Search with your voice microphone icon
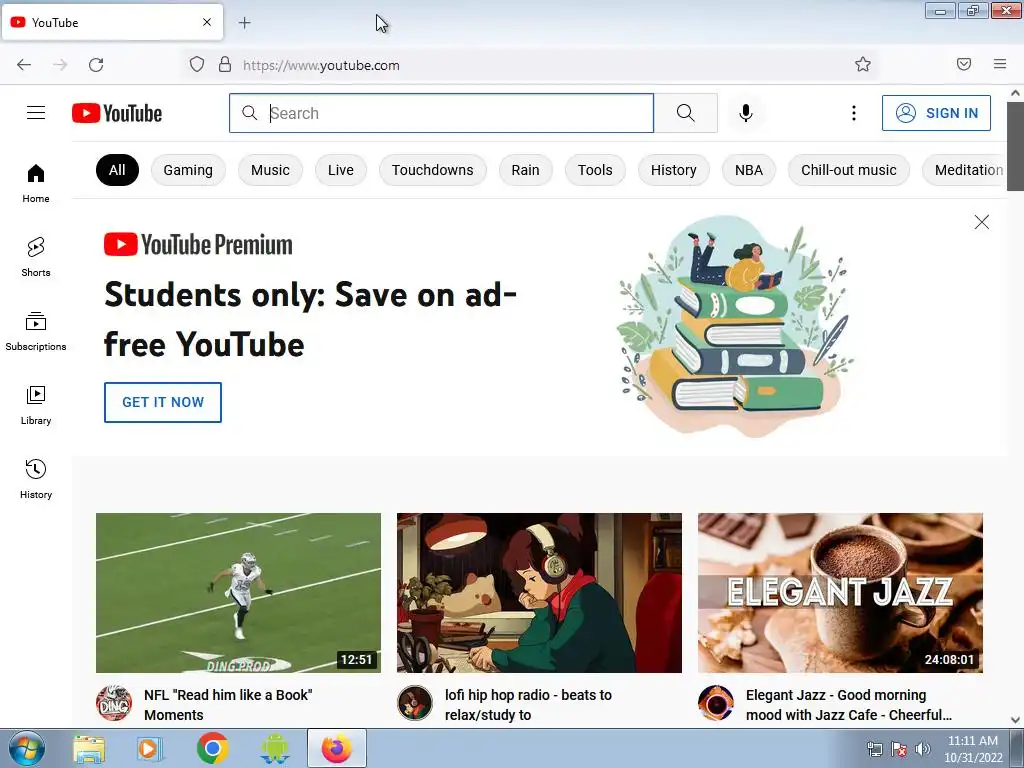This screenshot has width=1024, height=768. (746, 113)
